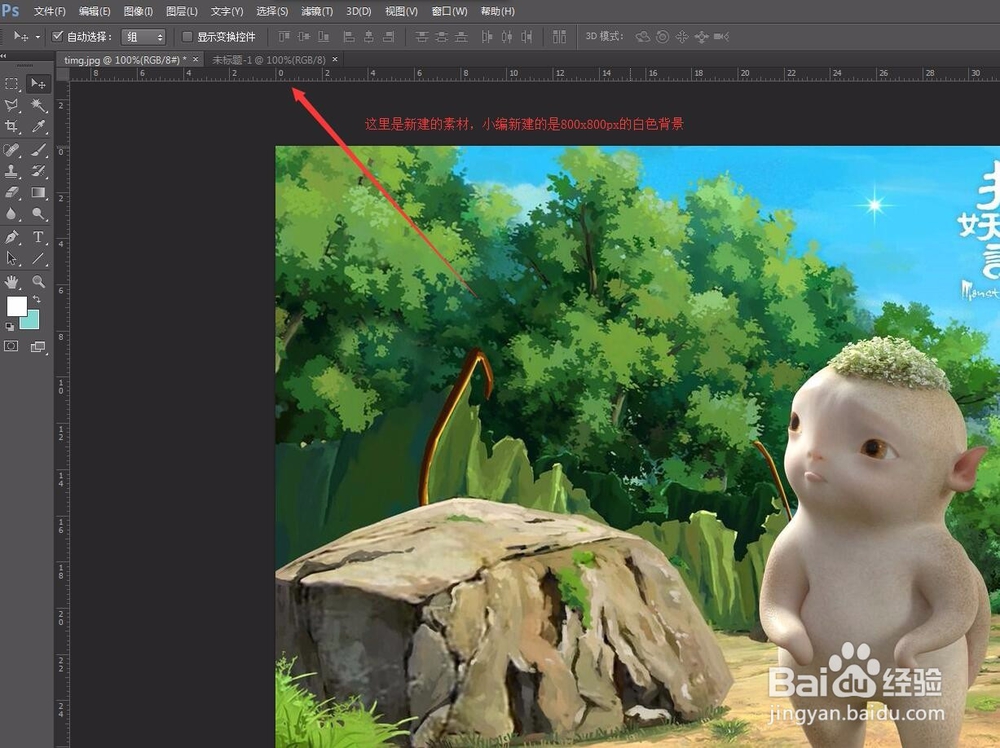Open the 文件(F) menu
Screen dimensions: 1000x748
pos(50,11)
